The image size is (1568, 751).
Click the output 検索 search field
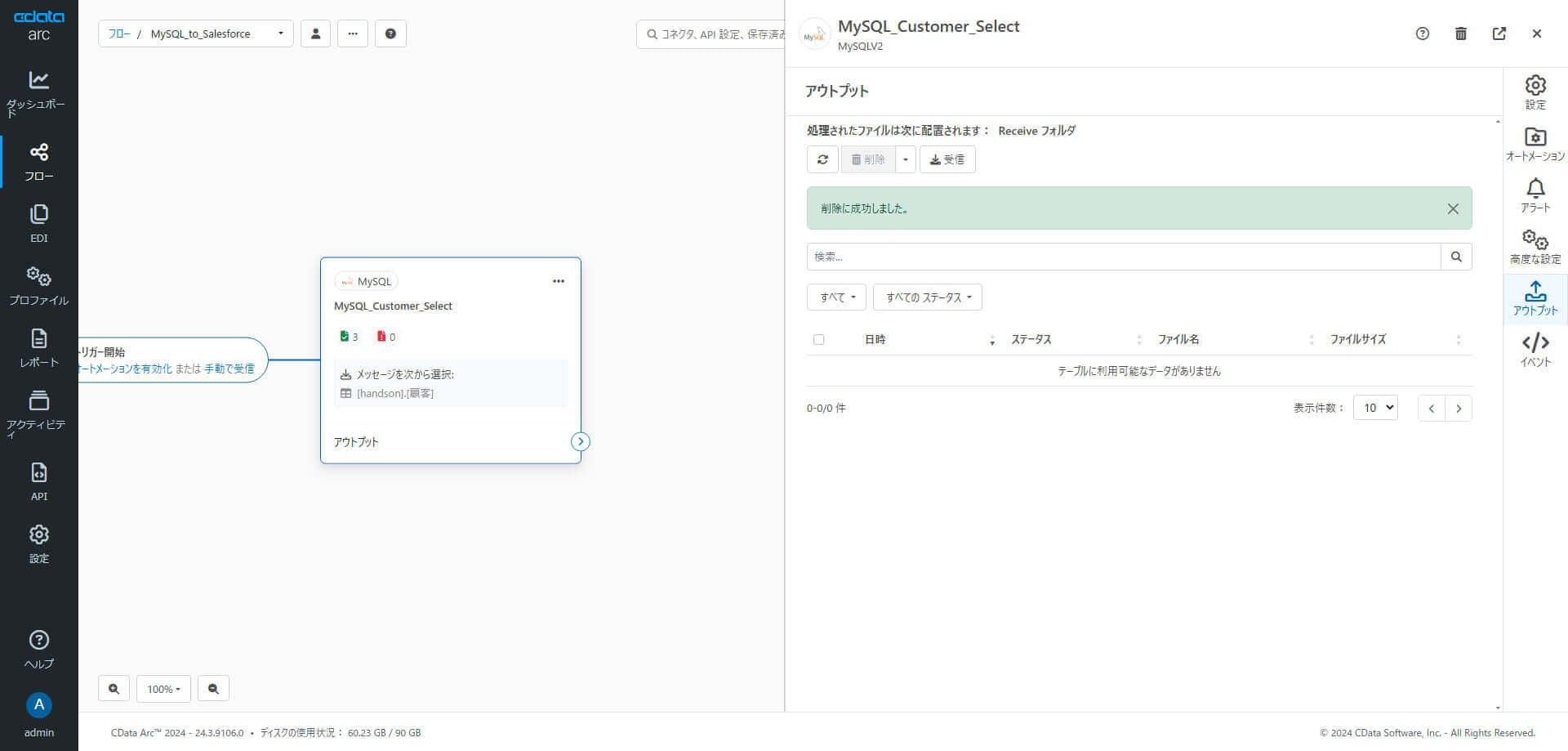pyautogui.click(x=1123, y=257)
